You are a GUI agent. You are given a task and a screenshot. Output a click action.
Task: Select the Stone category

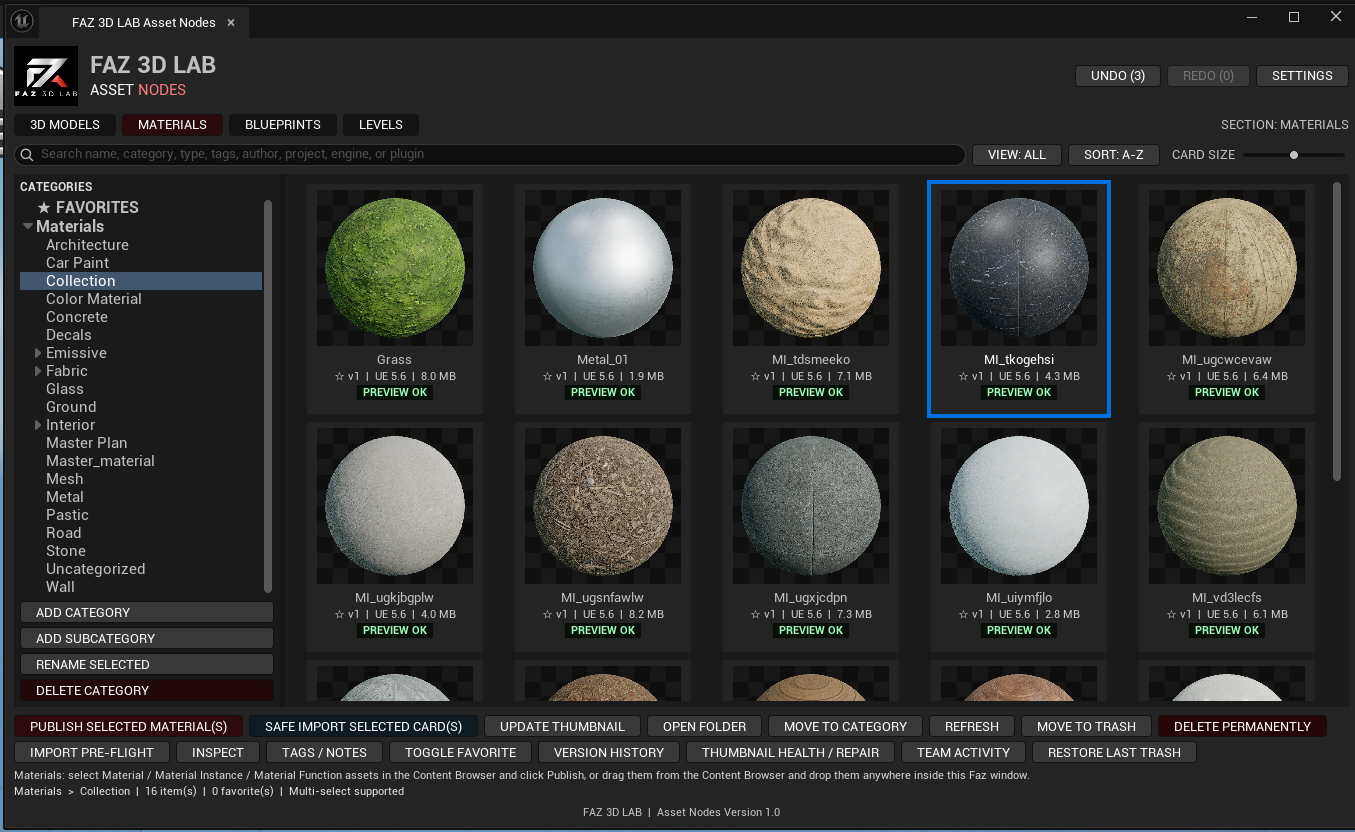(66, 551)
